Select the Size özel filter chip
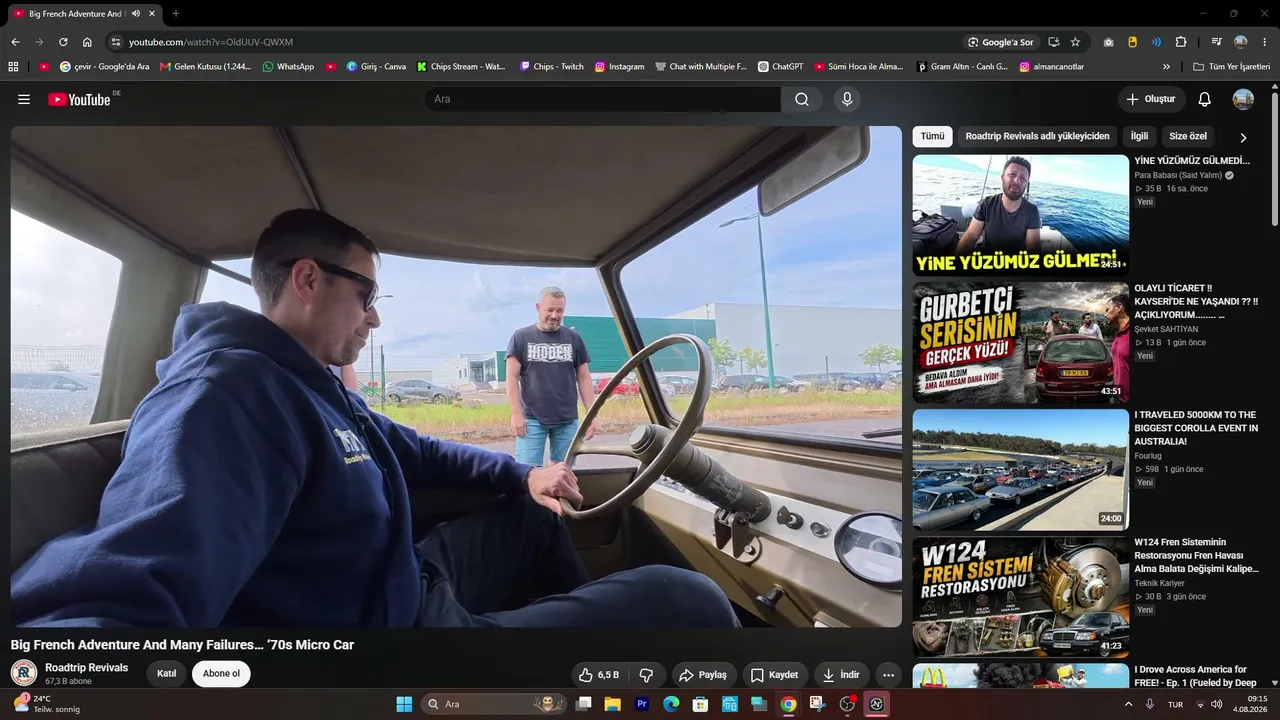 (x=1188, y=136)
